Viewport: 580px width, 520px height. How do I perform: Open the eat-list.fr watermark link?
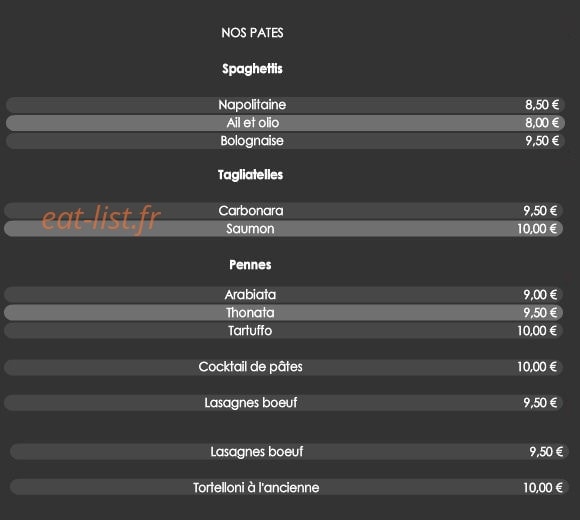[x=101, y=219]
